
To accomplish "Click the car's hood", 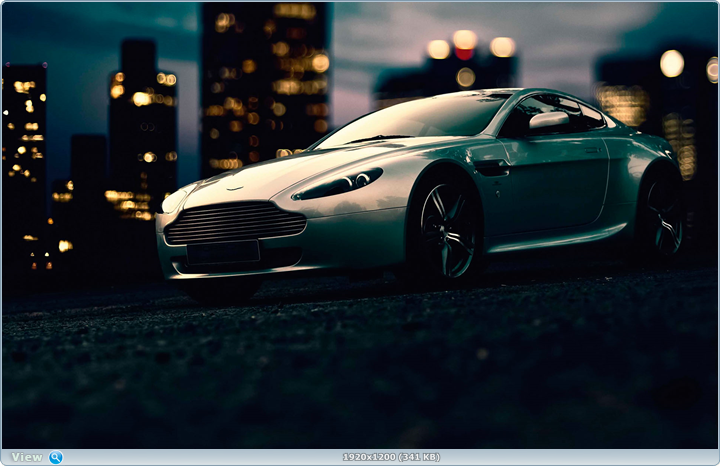I will [270, 170].
